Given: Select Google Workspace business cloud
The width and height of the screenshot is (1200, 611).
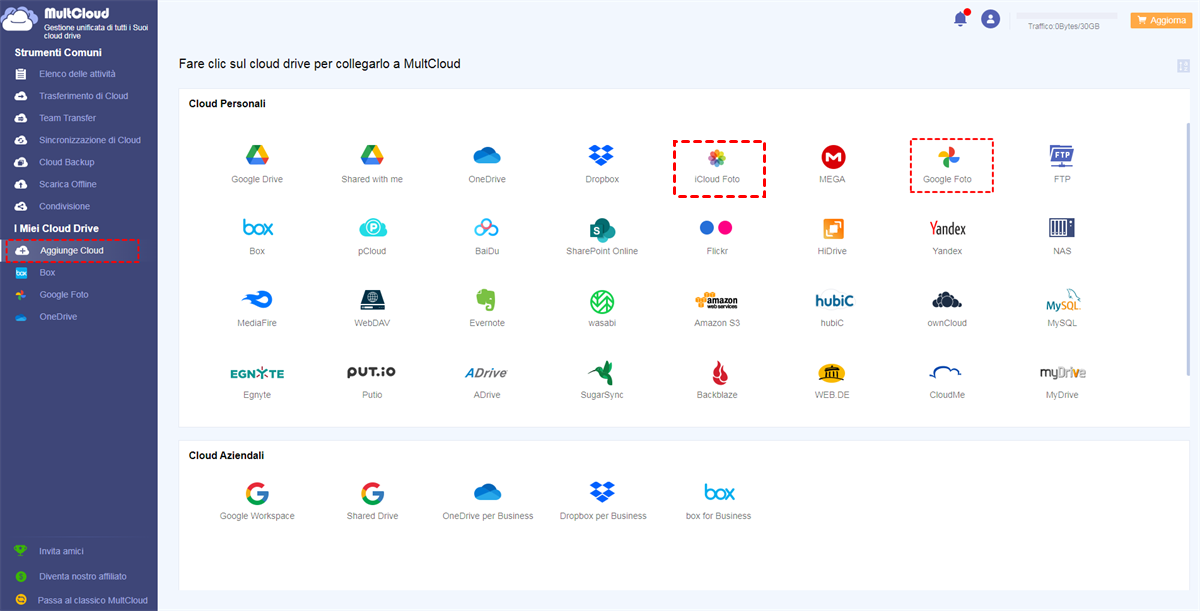Looking at the screenshot, I should click(x=257, y=493).
